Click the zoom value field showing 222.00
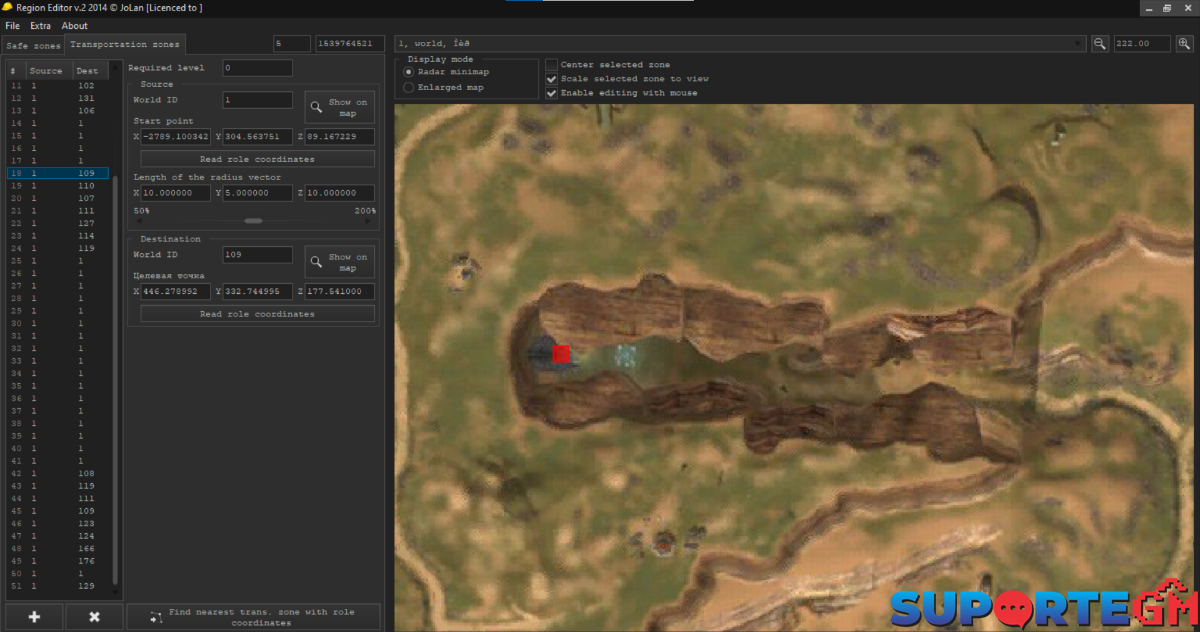Image resolution: width=1200 pixels, height=632 pixels. 1142,44
